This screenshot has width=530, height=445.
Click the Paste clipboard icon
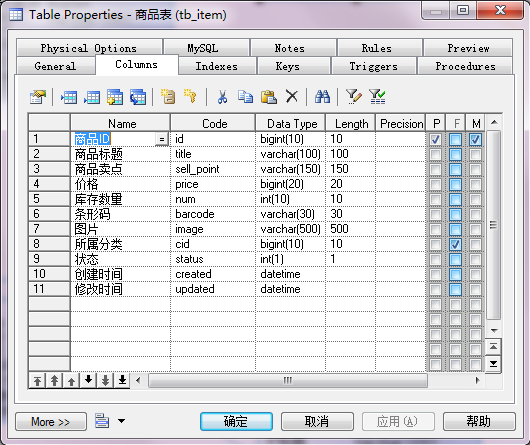tap(269, 97)
